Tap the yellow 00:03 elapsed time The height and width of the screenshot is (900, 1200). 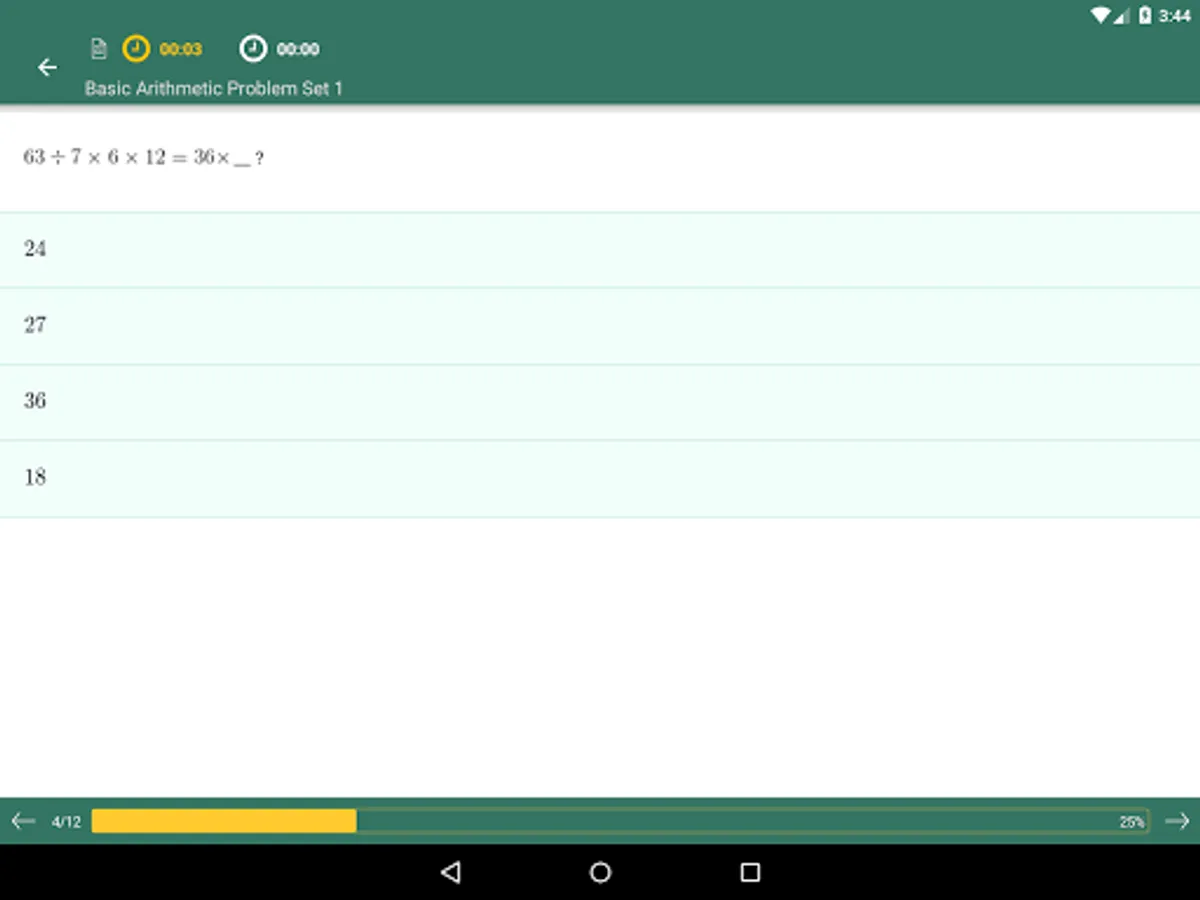coord(181,49)
